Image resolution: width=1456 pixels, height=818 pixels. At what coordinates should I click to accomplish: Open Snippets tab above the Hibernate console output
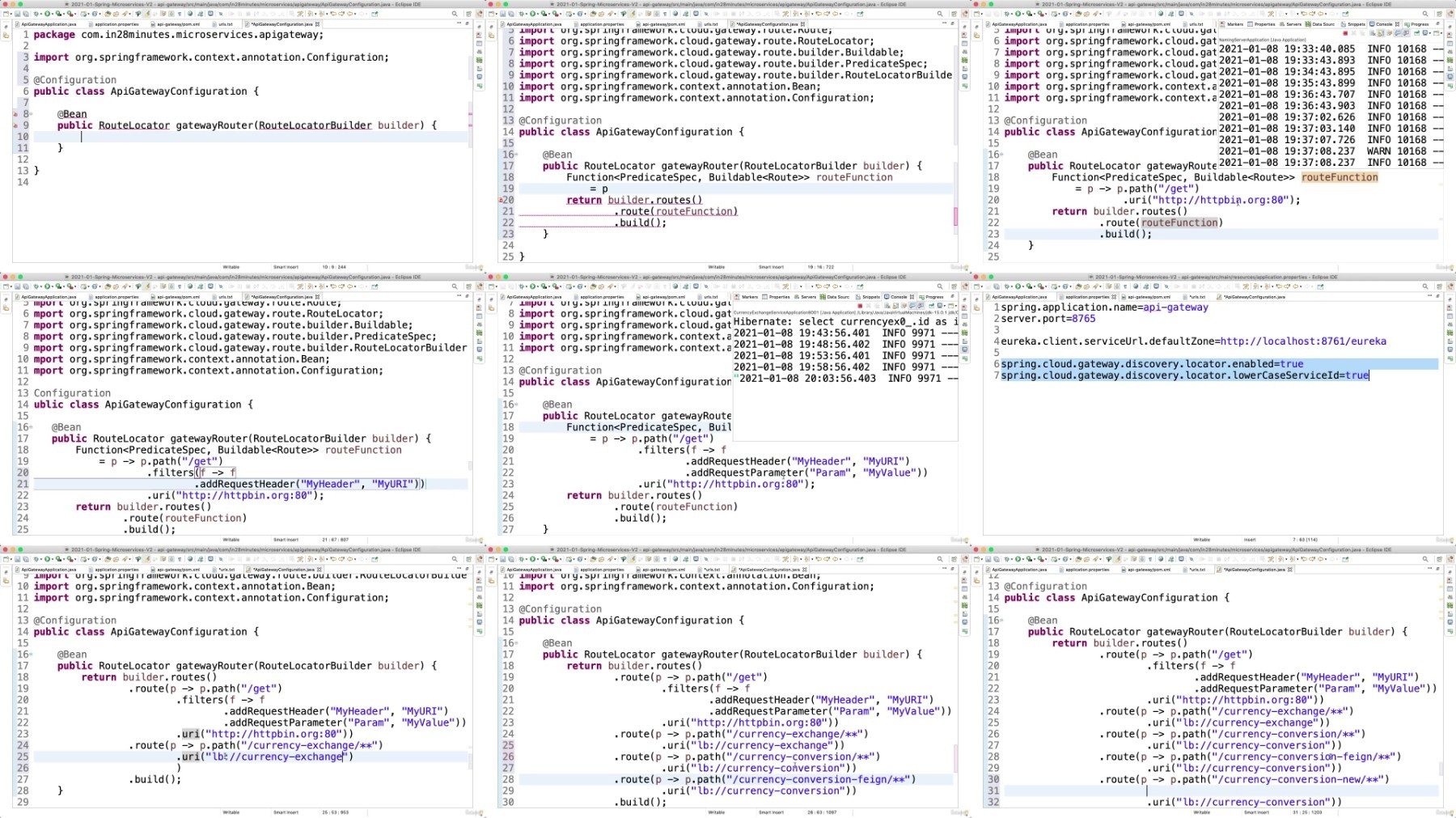870,297
